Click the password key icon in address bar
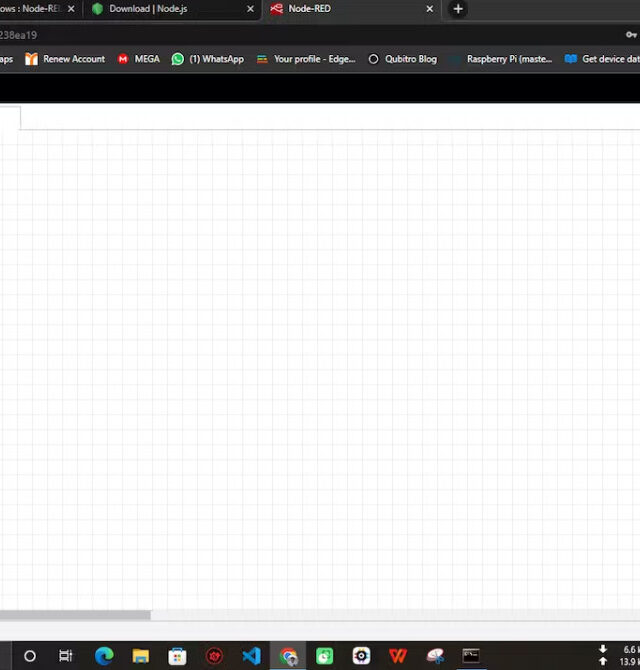This screenshot has width=640, height=670. coord(631,35)
